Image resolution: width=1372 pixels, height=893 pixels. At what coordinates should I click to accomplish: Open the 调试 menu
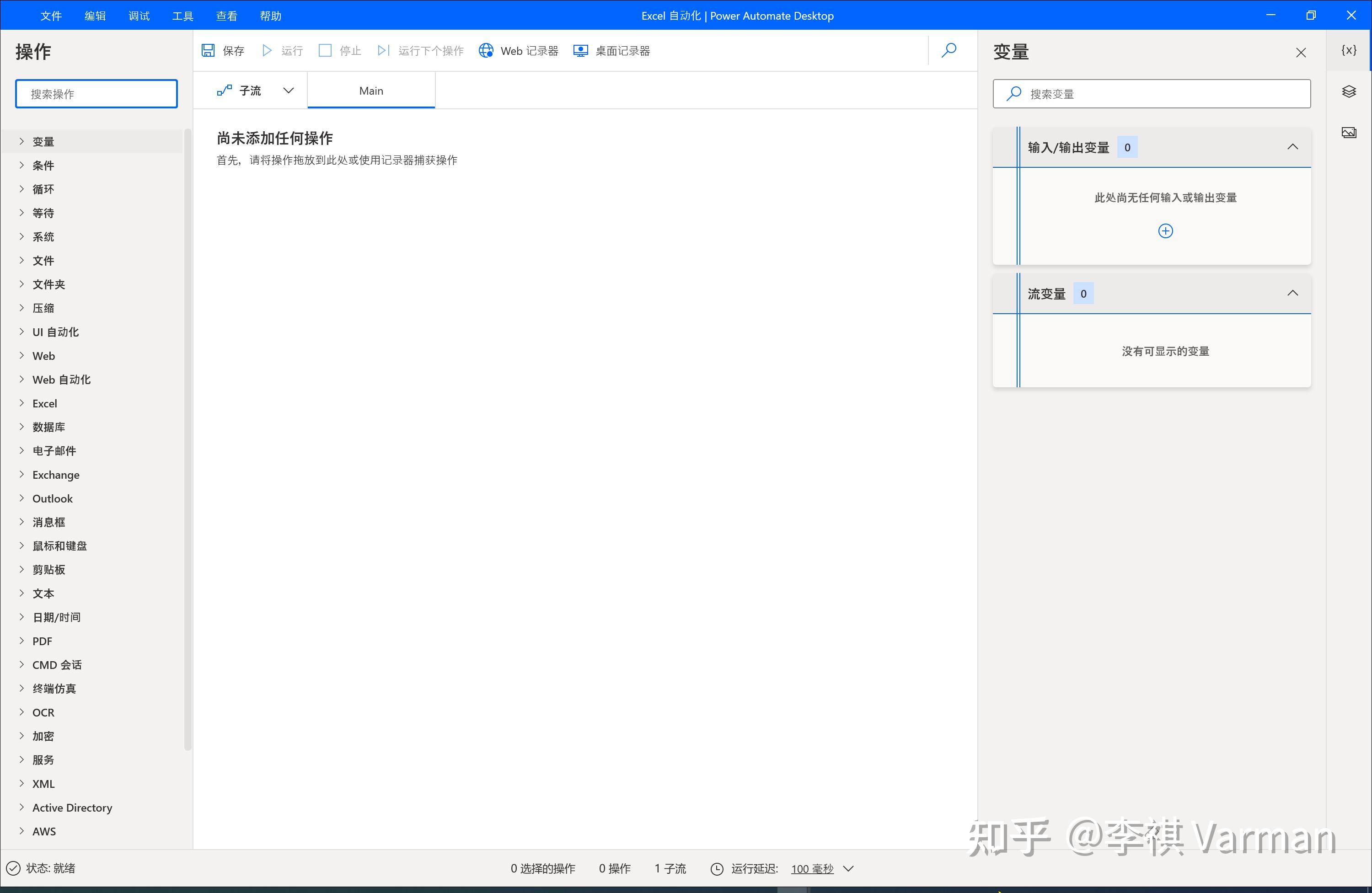pos(139,16)
